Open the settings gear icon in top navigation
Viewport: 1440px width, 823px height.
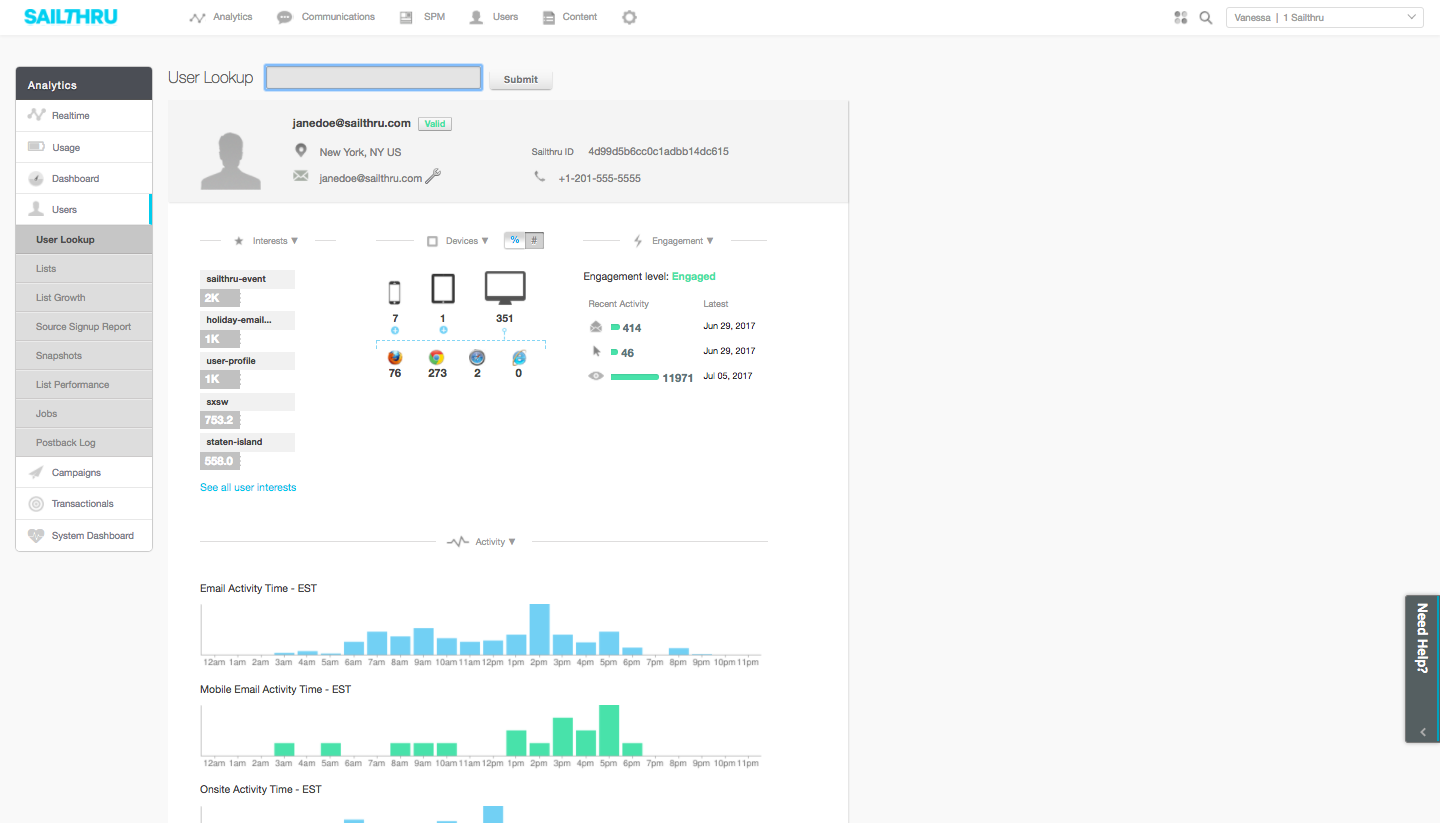coord(629,17)
